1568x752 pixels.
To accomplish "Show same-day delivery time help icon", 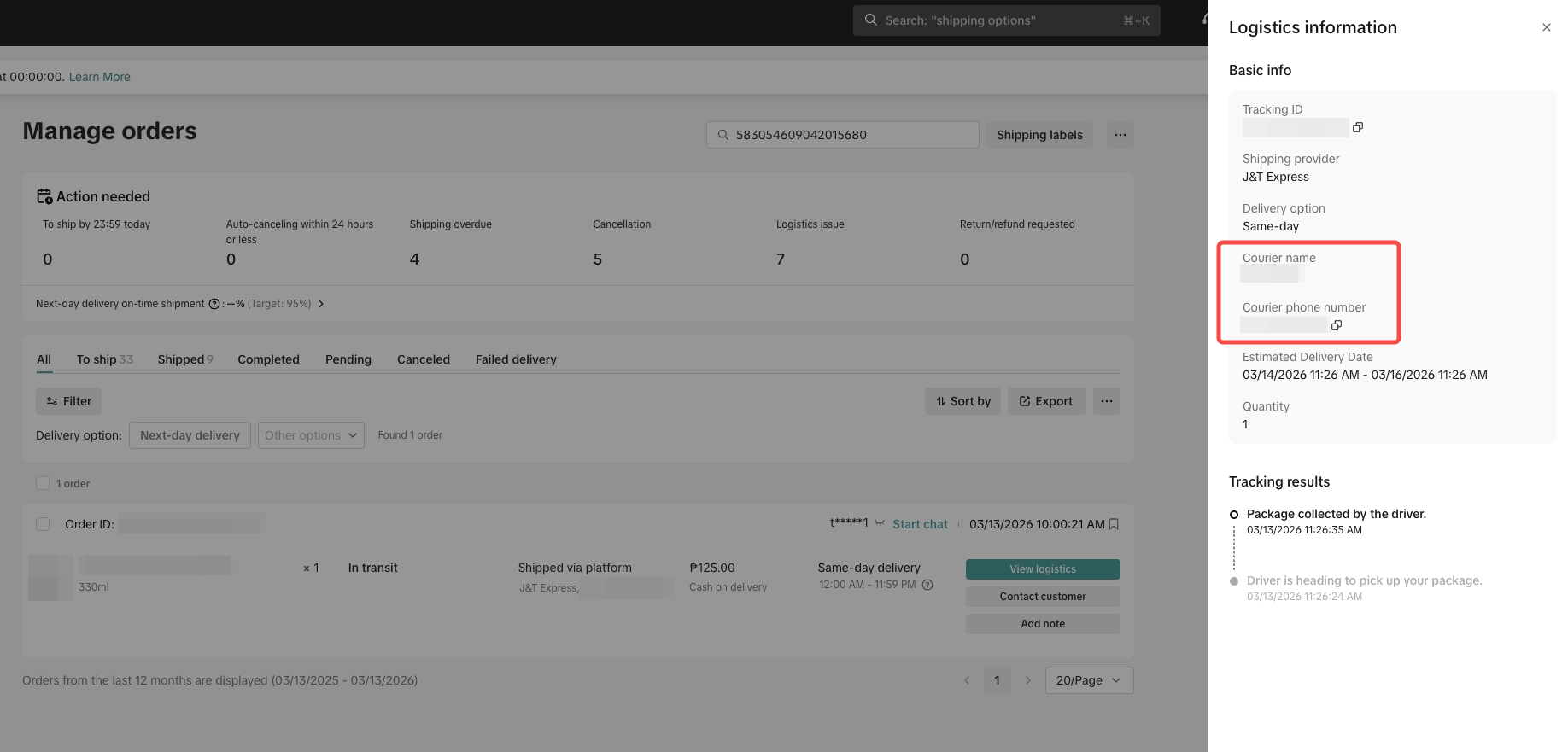I will (927, 585).
